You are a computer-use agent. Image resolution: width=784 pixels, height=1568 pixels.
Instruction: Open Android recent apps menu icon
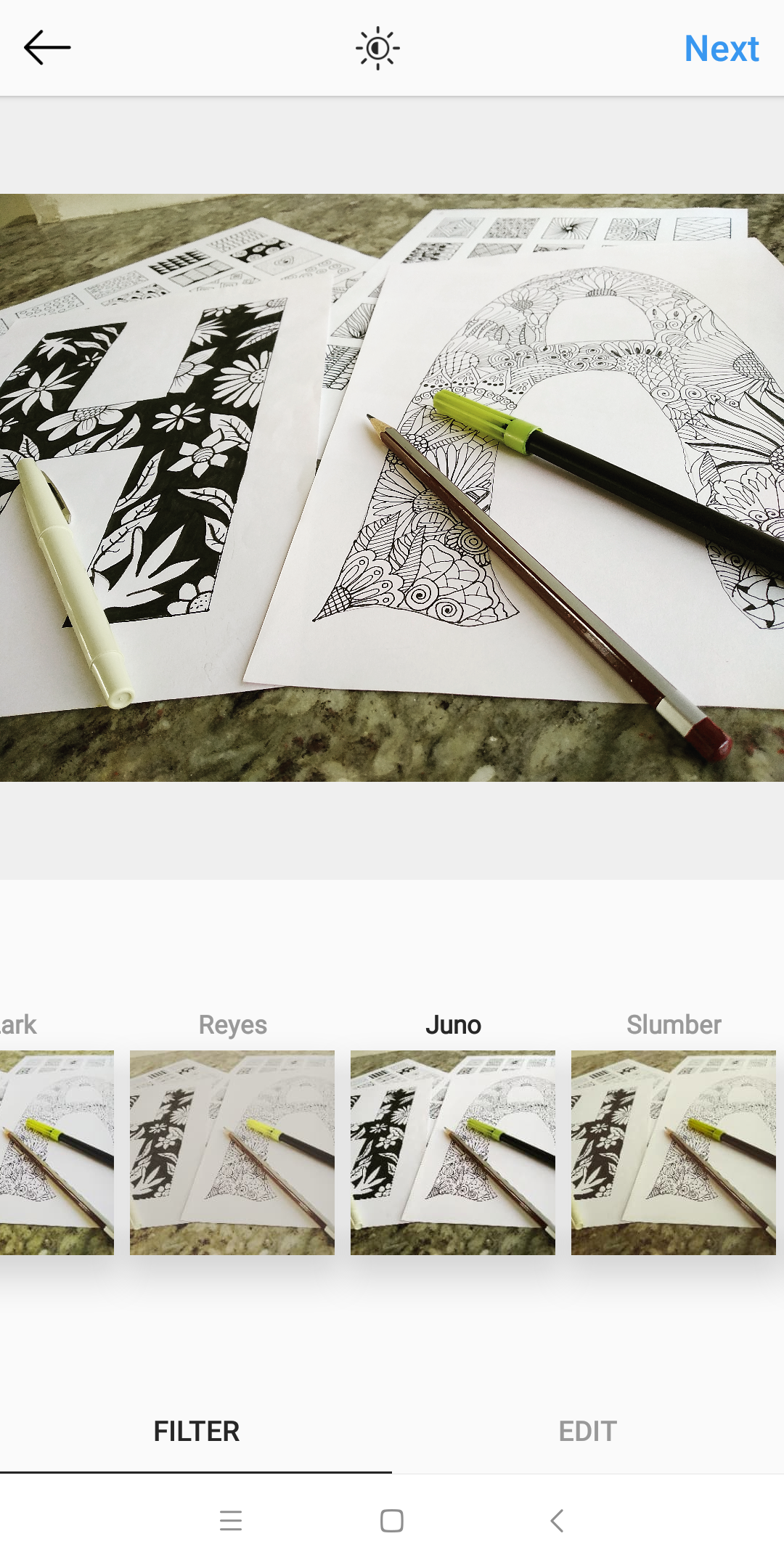[231, 1520]
